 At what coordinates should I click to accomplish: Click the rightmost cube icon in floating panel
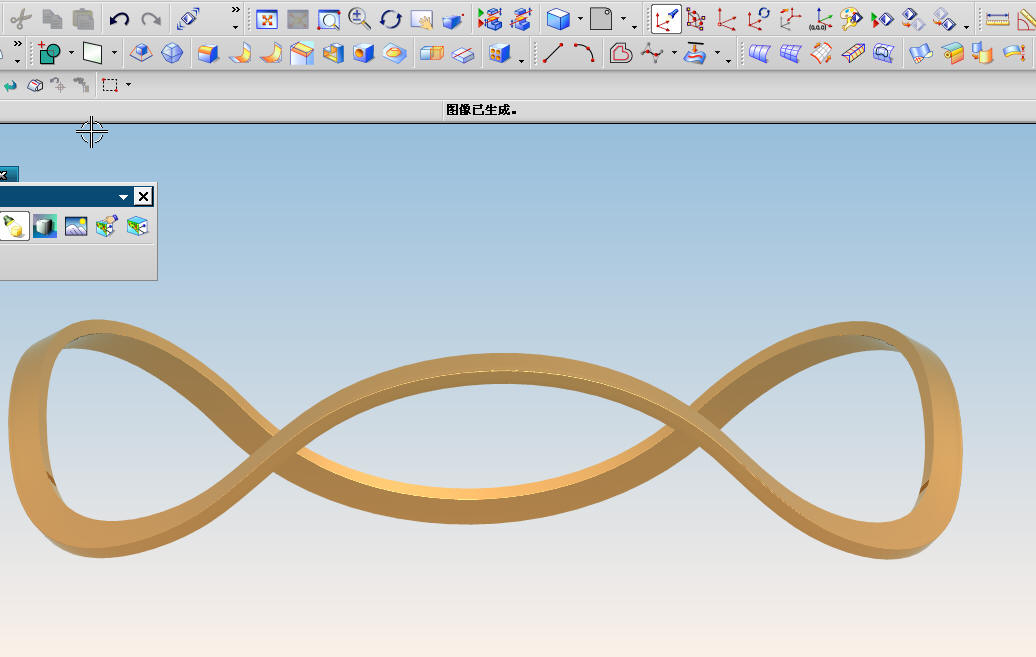pos(137,226)
